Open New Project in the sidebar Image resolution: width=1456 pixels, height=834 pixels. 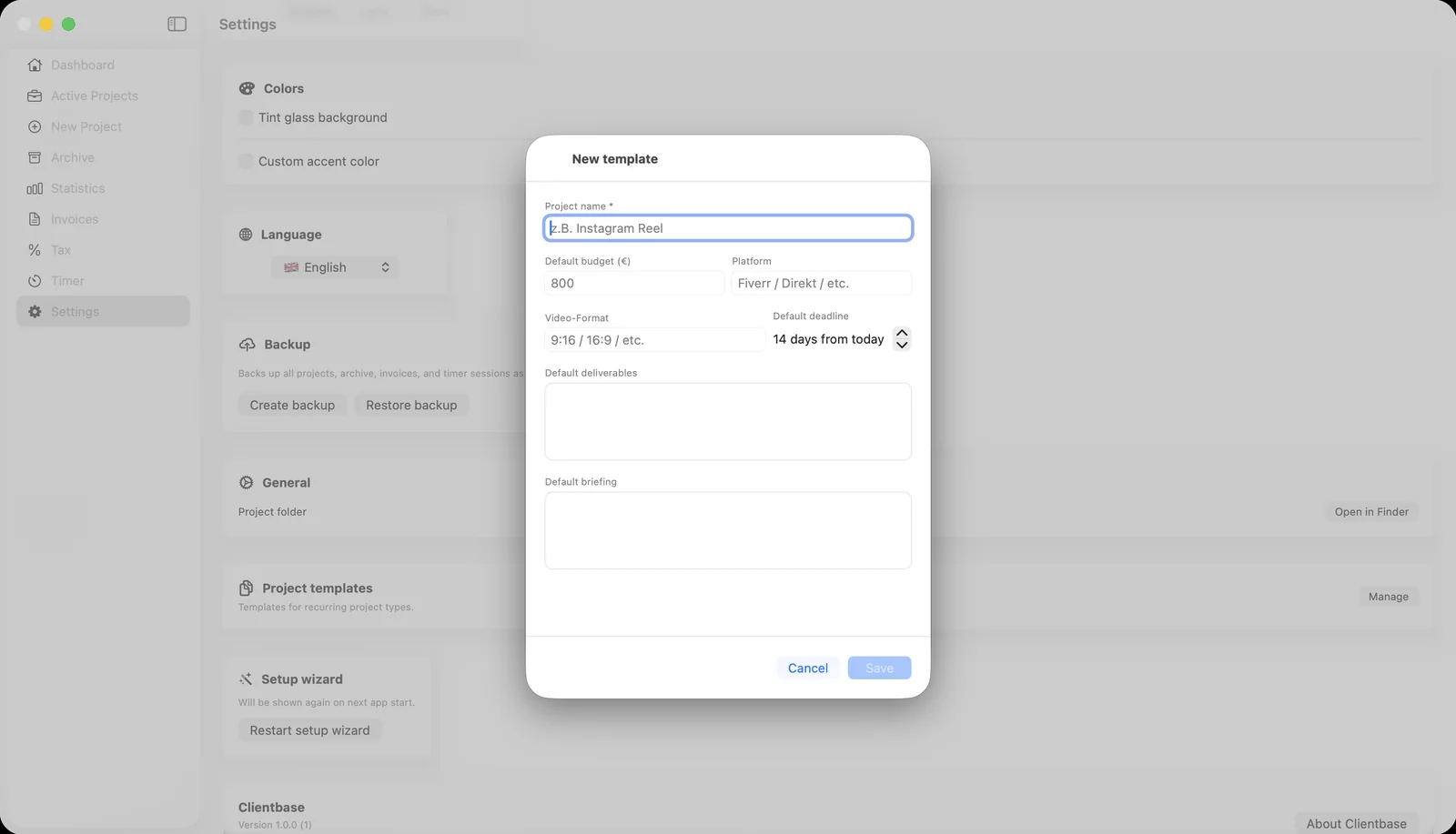[x=103, y=126]
